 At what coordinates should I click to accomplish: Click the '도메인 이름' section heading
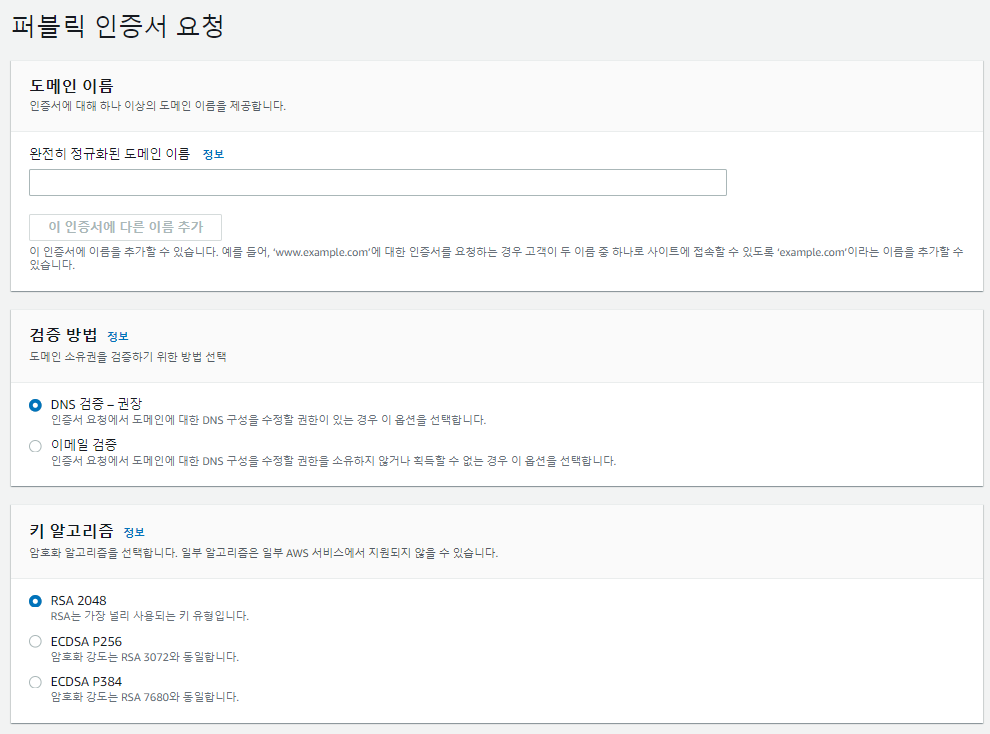[x=71, y=86]
